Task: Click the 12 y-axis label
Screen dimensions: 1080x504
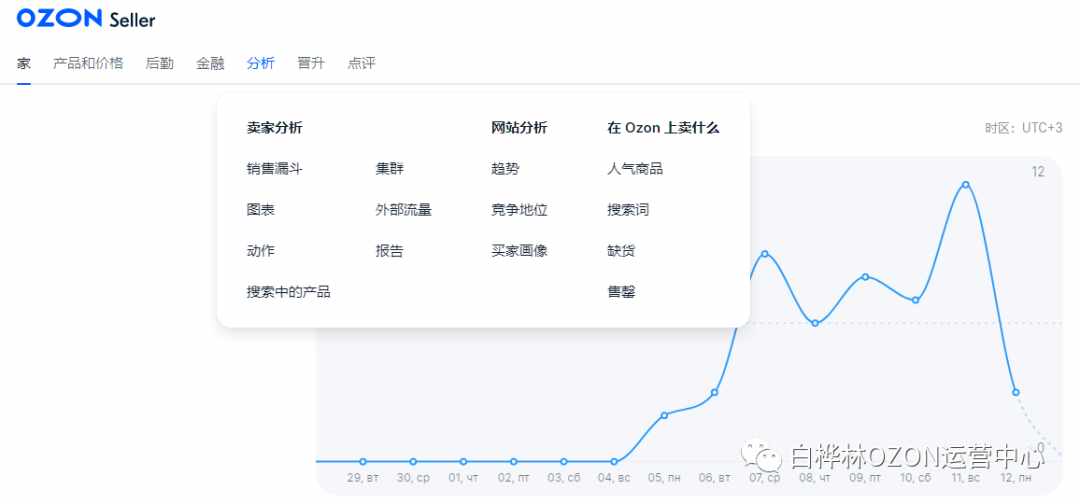Action: (1038, 172)
